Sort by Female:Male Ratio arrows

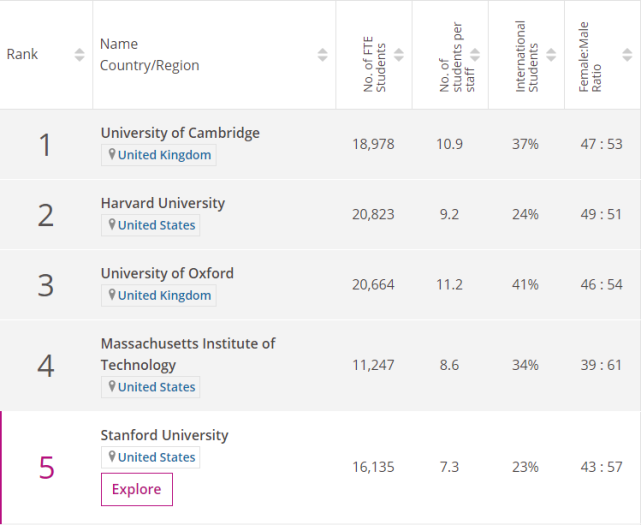coord(626,54)
